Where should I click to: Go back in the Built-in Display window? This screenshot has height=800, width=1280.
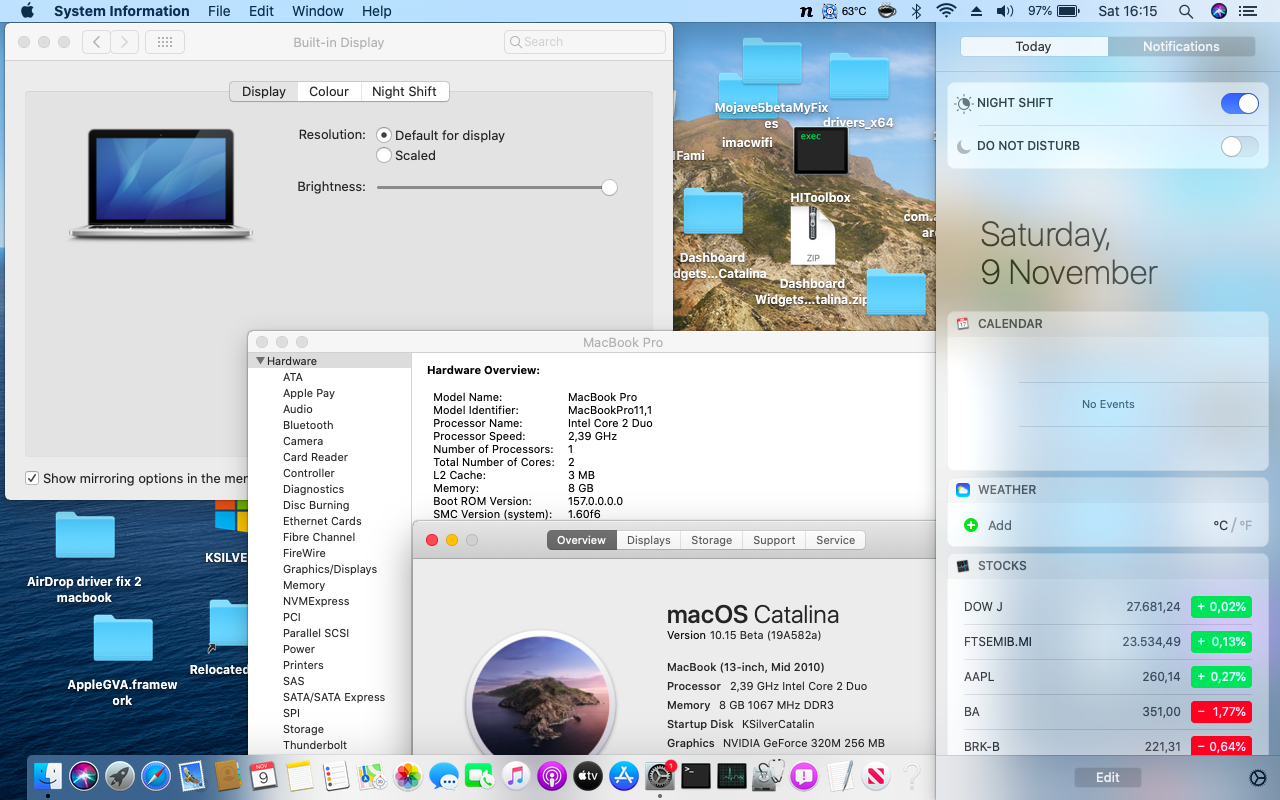96,42
